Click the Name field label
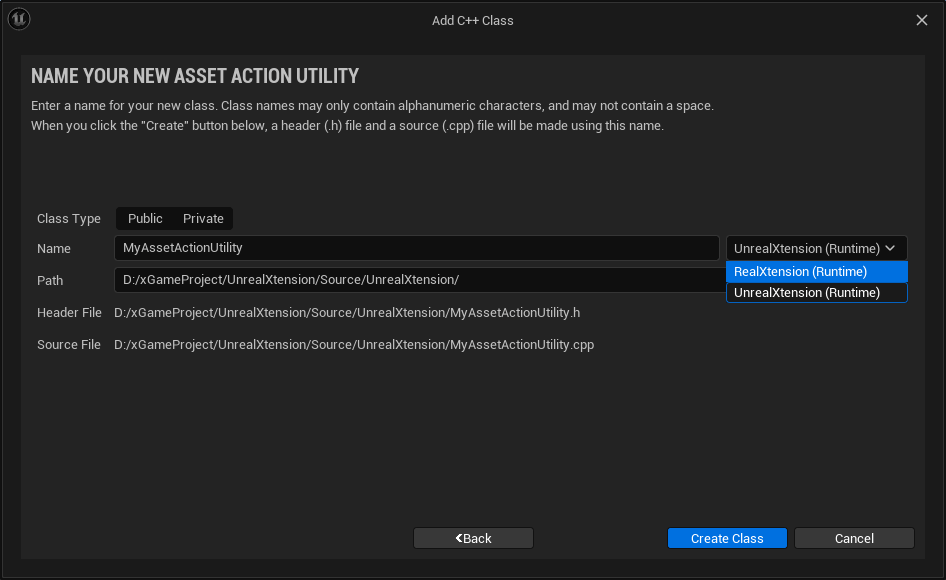Viewport: 946px width, 580px height. (x=54, y=249)
